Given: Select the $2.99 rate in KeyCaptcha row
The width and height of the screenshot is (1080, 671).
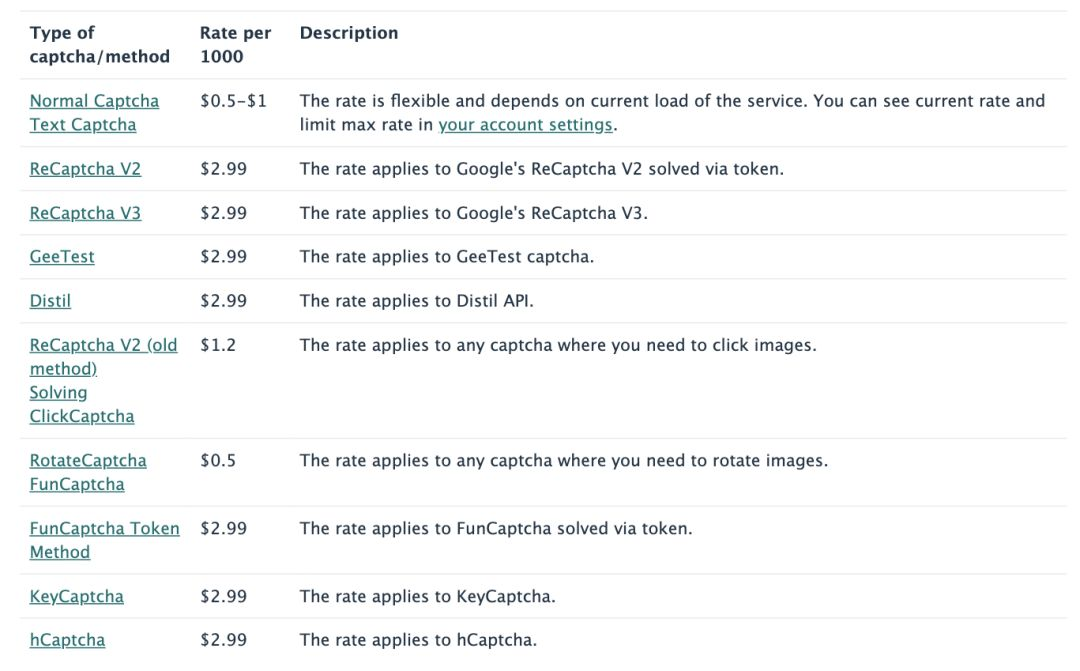Looking at the screenshot, I should [x=223, y=596].
